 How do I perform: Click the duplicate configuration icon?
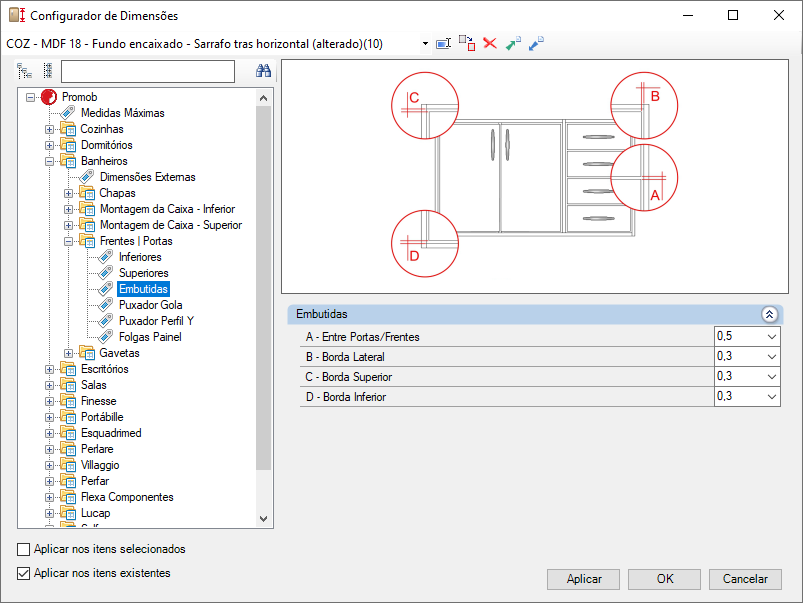(467, 43)
